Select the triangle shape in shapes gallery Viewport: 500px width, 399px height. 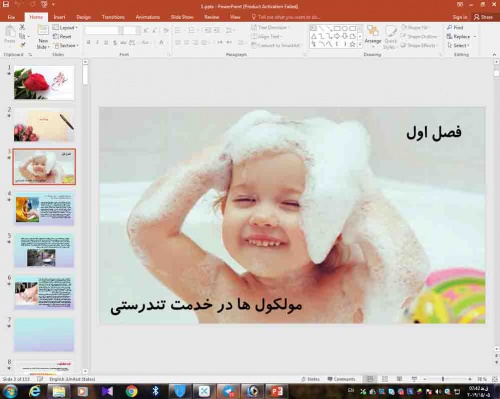point(314,36)
